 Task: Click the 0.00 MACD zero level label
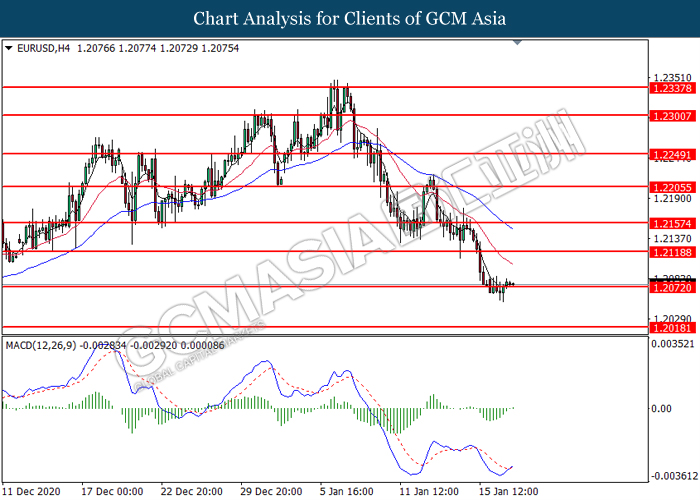click(661, 408)
